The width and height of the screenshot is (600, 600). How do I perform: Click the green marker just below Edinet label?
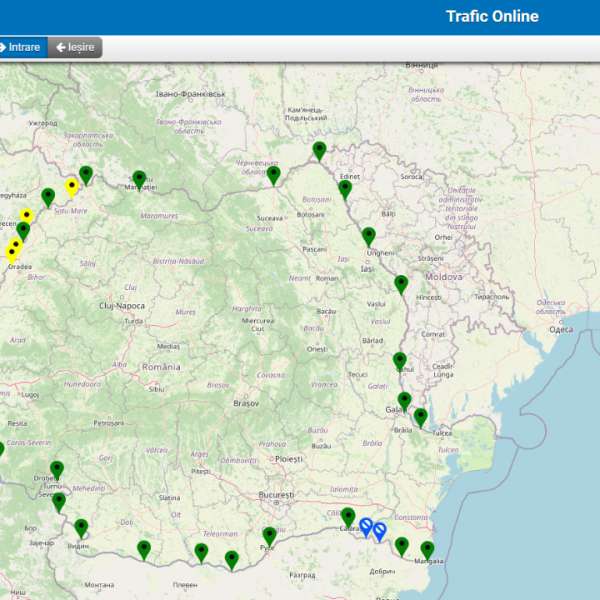pos(345,190)
